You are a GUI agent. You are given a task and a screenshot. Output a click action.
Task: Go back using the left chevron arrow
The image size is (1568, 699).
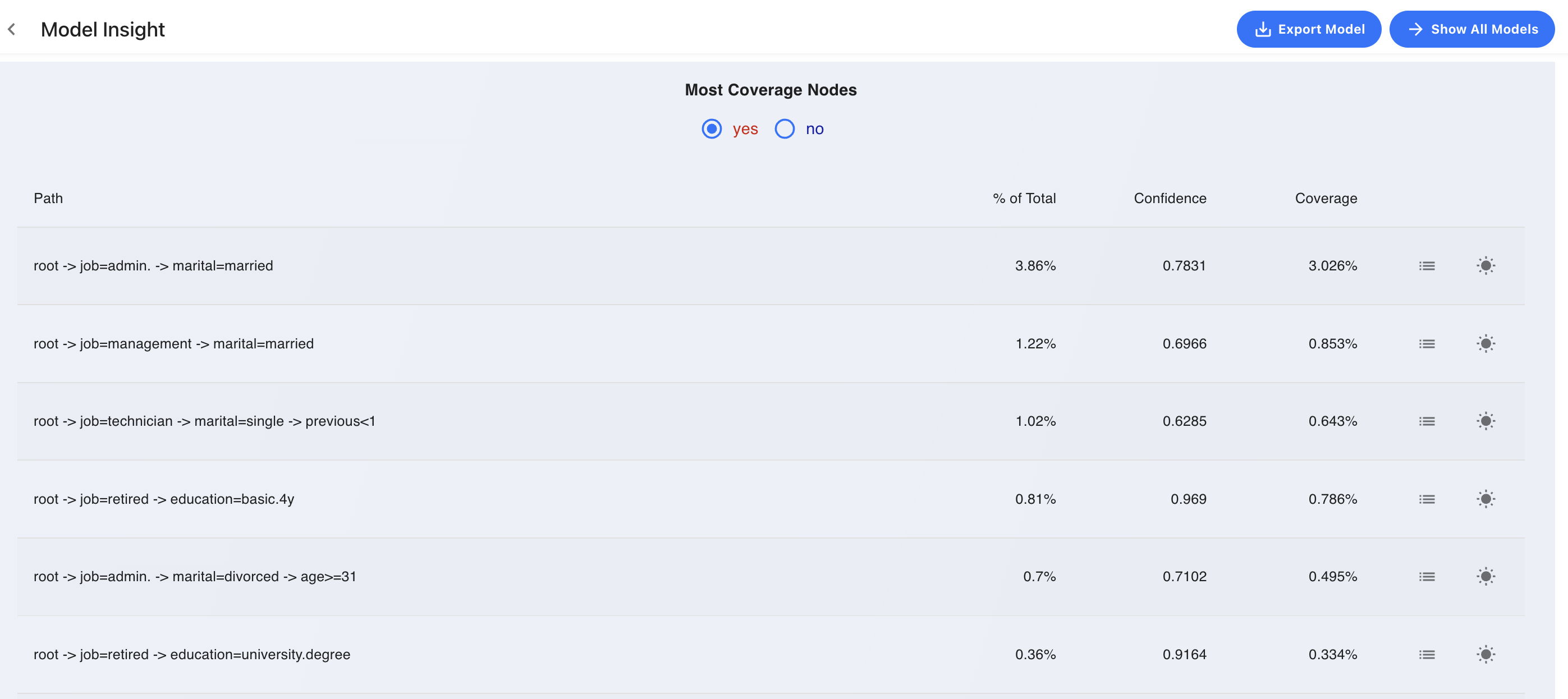click(x=12, y=29)
